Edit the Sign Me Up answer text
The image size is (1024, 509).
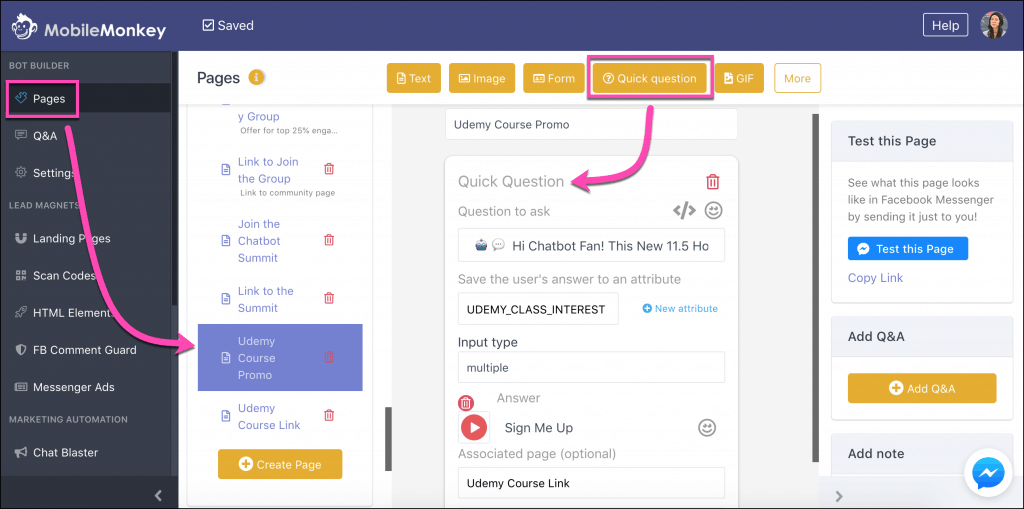pyautogui.click(x=539, y=428)
